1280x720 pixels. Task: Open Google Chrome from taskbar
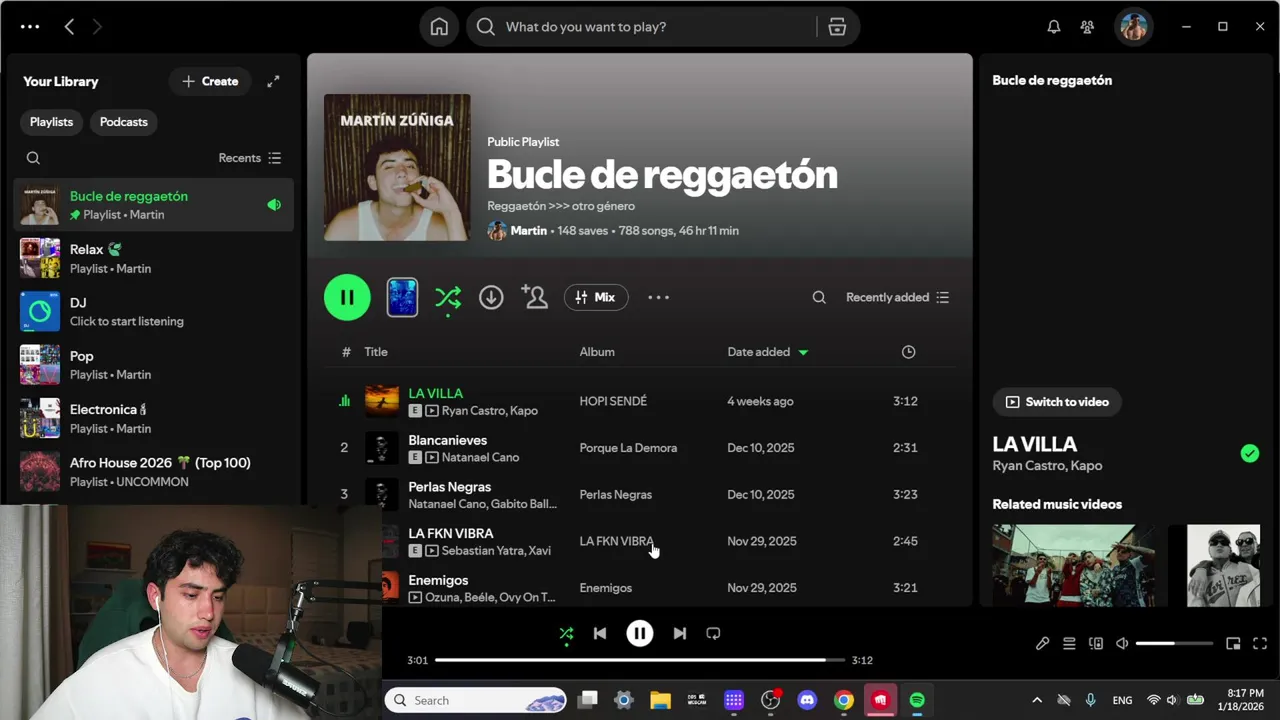pos(844,700)
